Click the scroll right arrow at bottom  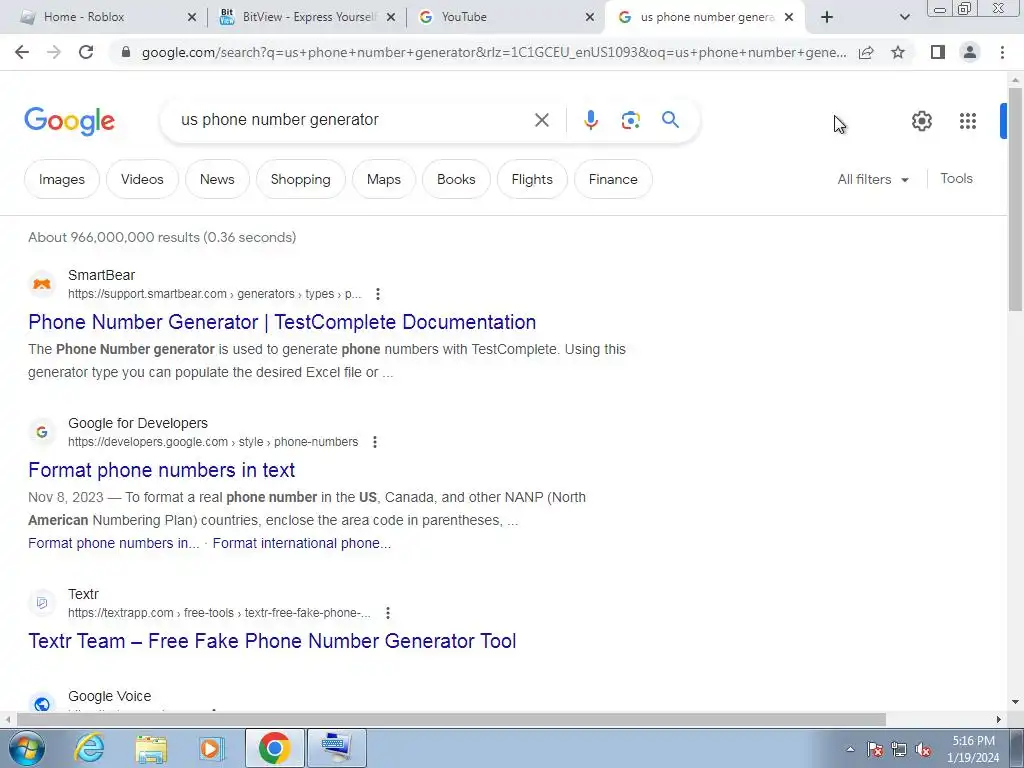(999, 719)
